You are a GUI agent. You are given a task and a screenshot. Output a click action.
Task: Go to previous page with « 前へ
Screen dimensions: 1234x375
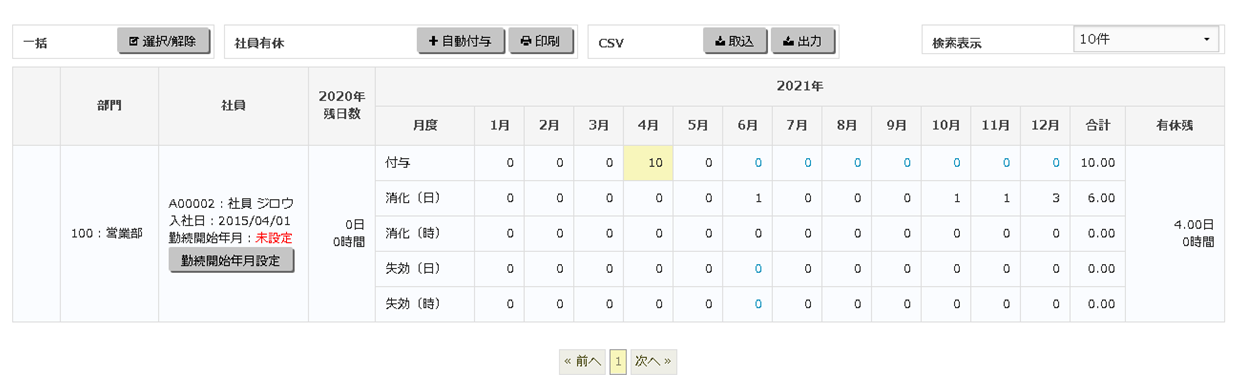pyautogui.click(x=582, y=362)
